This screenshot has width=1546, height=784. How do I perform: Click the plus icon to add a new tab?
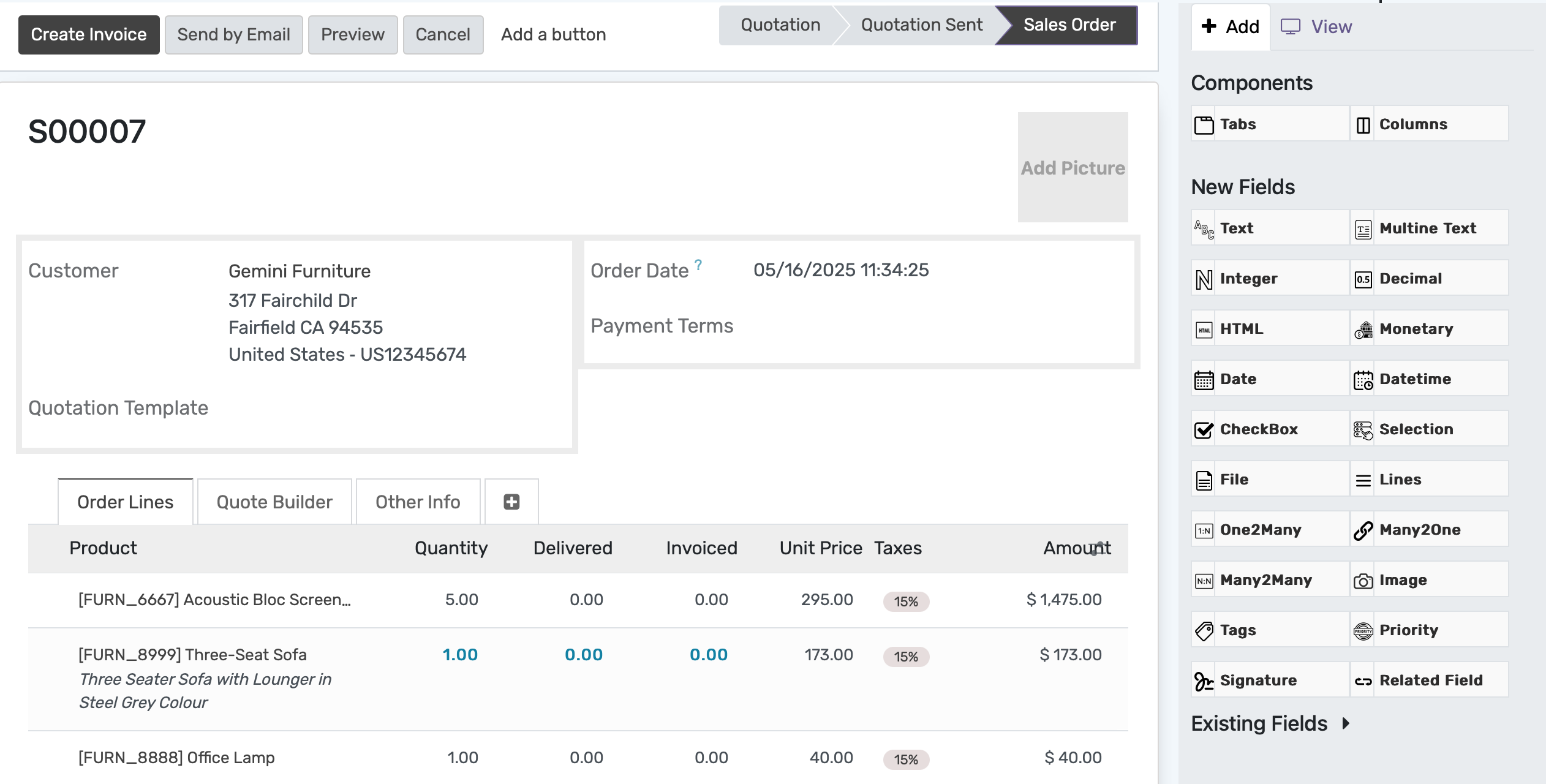pos(511,502)
